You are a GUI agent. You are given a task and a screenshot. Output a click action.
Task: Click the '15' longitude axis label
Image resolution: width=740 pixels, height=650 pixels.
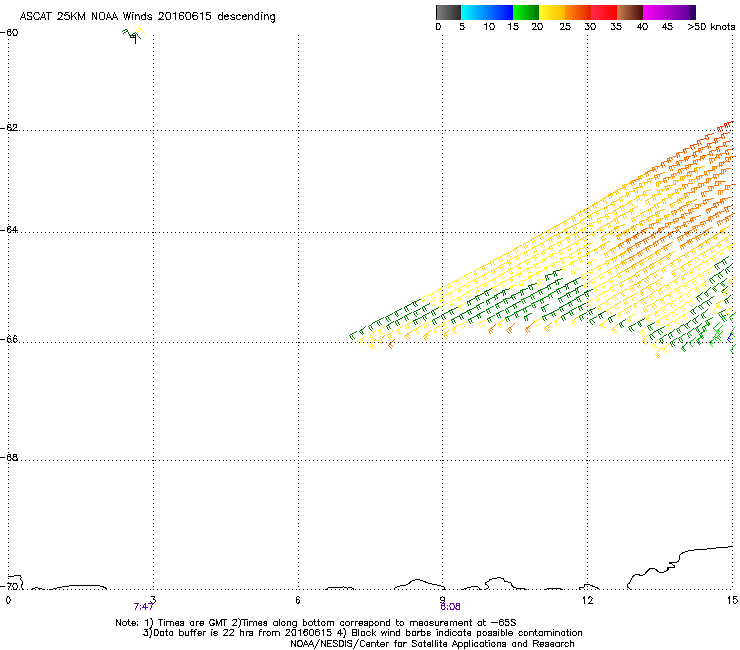pos(732,600)
